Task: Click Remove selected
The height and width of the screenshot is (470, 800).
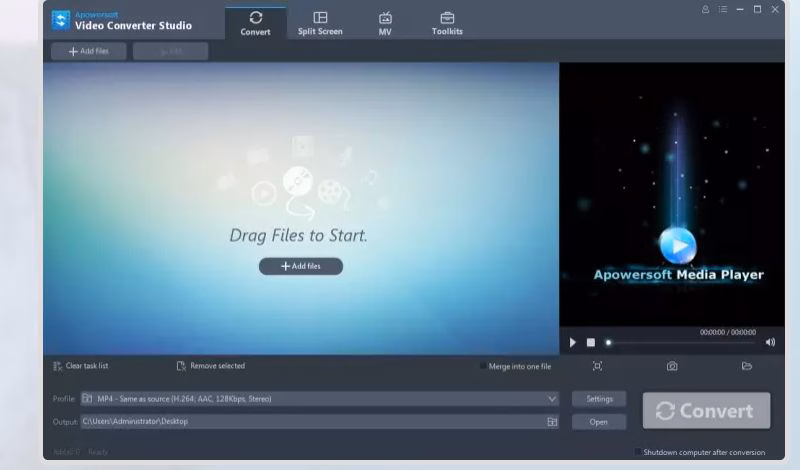Action: point(211,366)
